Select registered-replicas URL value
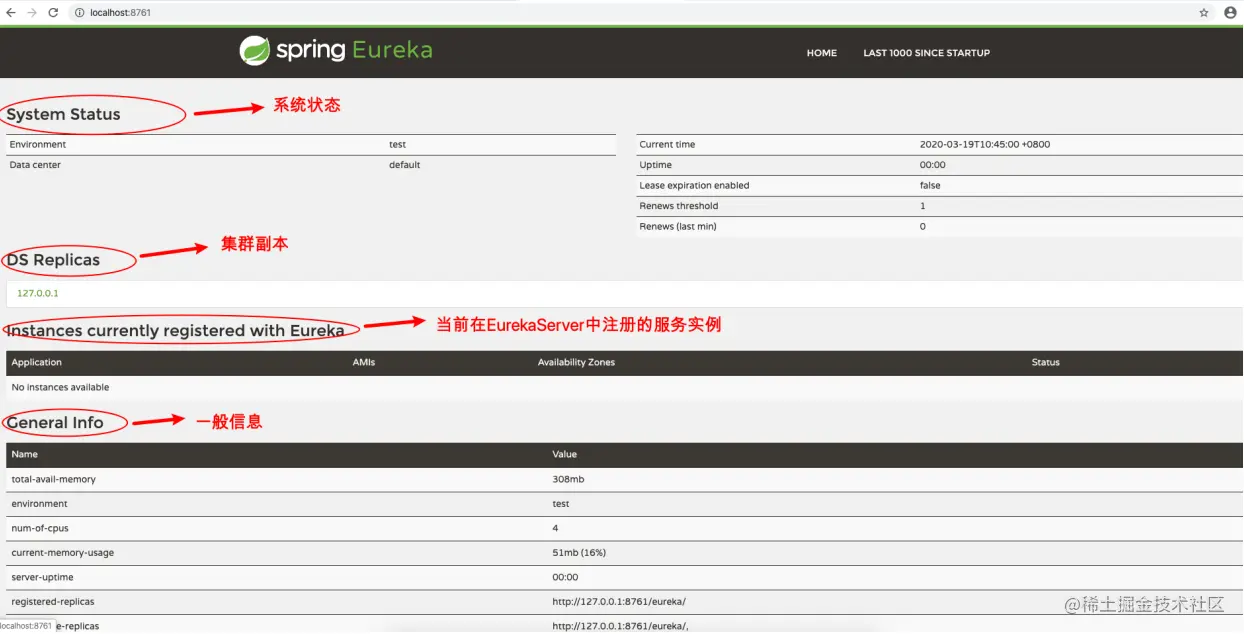The height and width of the screenshot is (634, 1244). (x=619, y=602)
